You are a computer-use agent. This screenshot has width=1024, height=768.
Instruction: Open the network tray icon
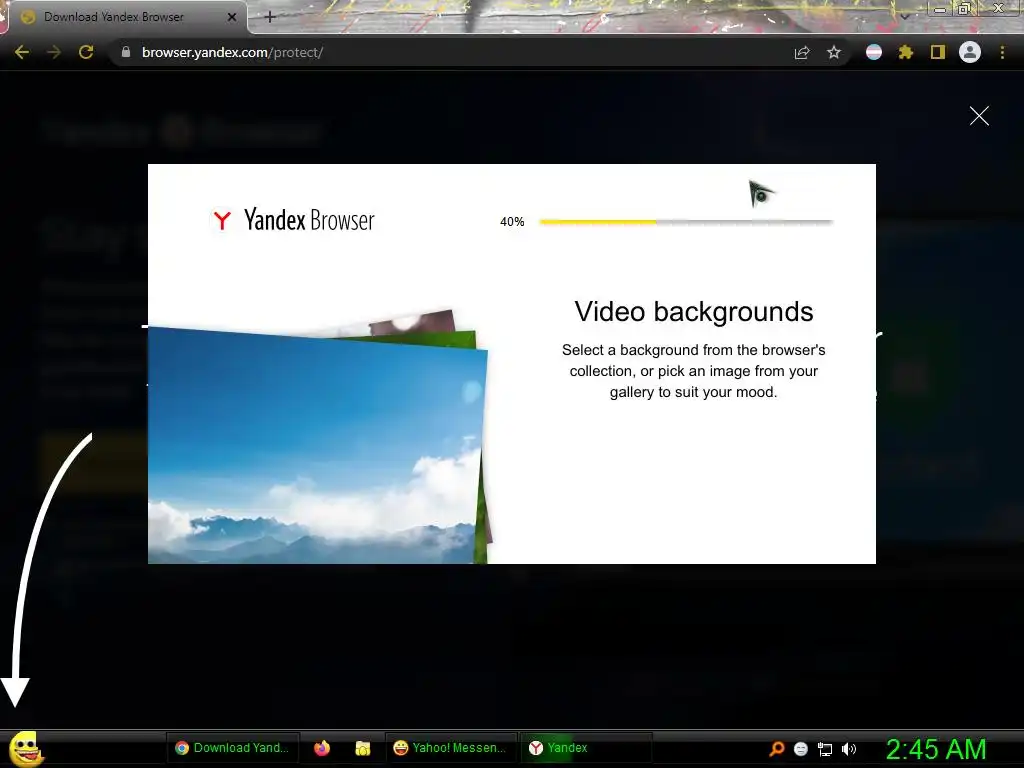tap(825, 749)
